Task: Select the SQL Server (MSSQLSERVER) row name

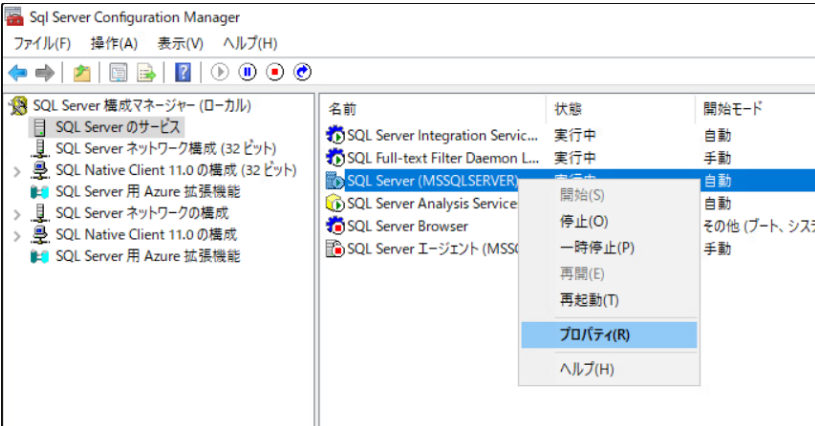Action: [x=432, y=181]
